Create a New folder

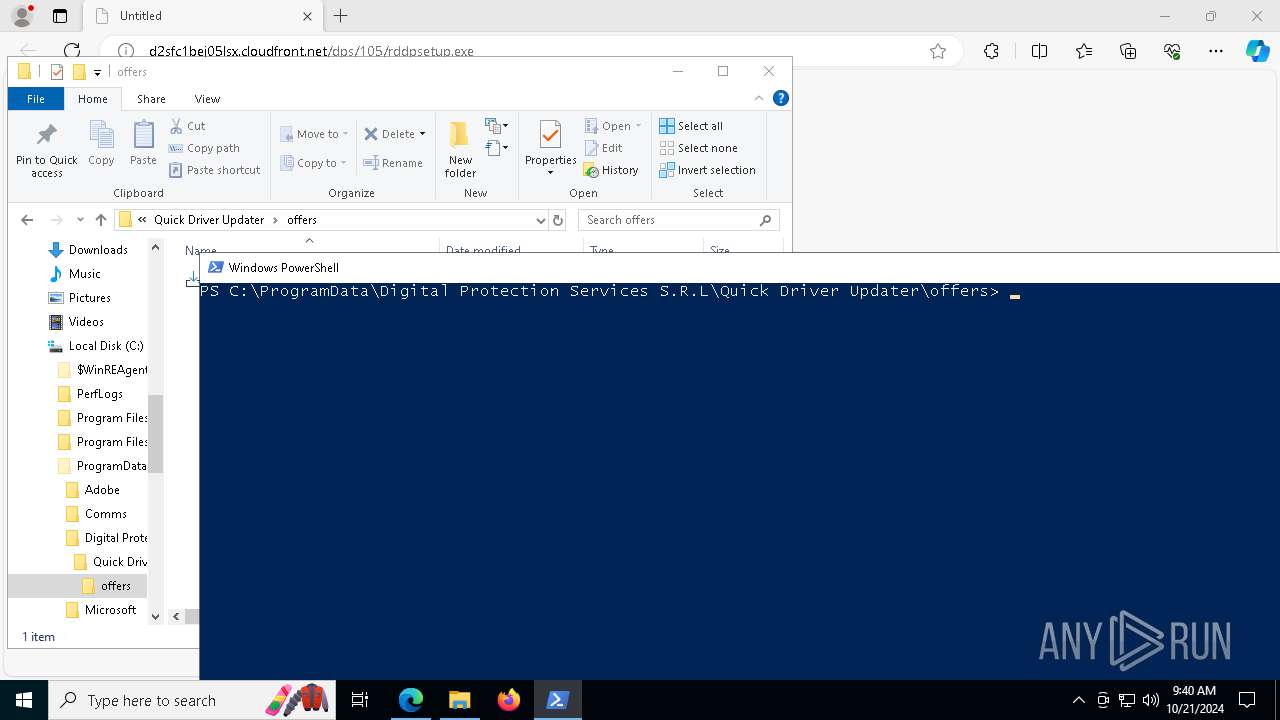tap(460, 150)
